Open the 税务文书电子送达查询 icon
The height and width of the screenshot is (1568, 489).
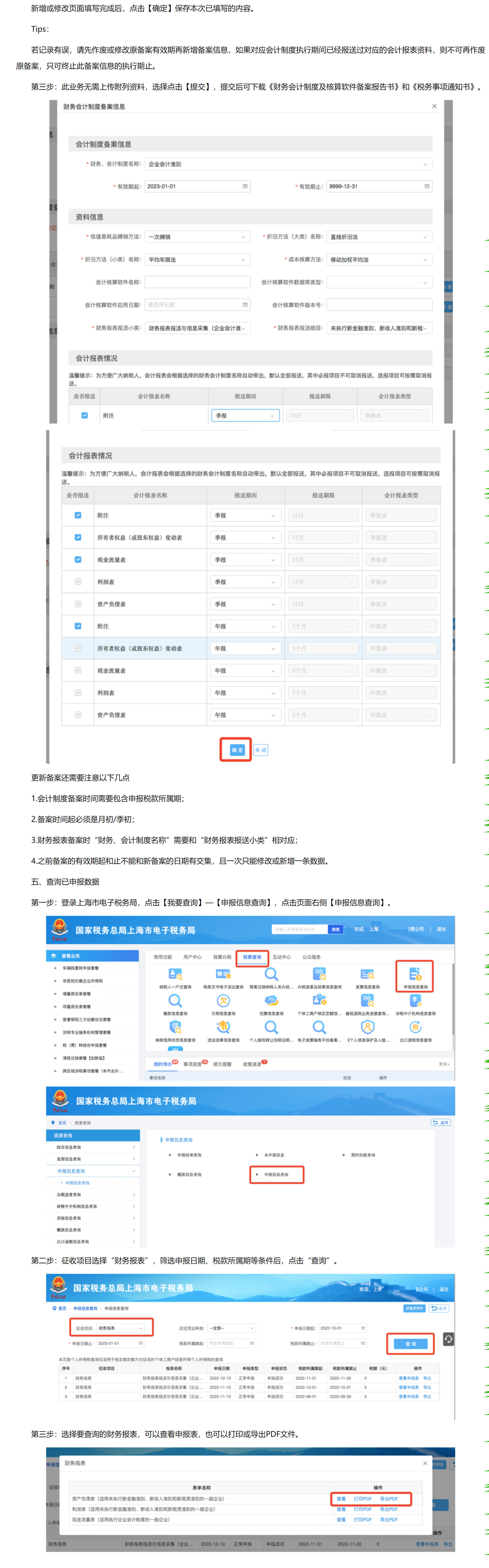tap(223, 974)
